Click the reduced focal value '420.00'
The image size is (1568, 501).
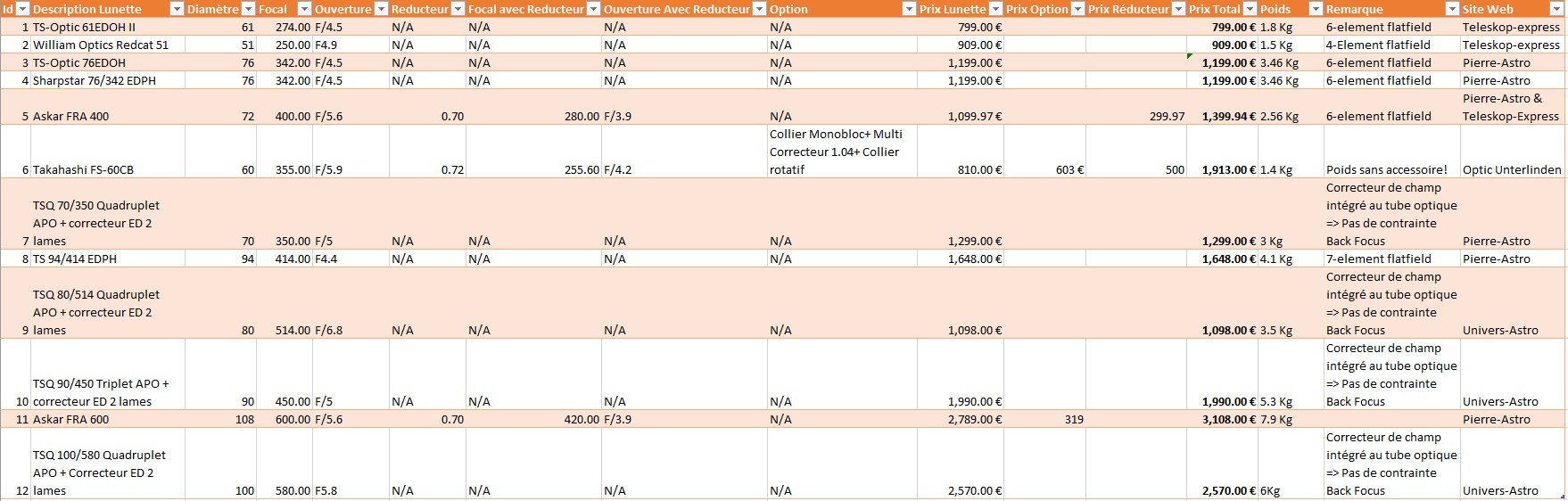pyautogui.click(x=582, y=419)
